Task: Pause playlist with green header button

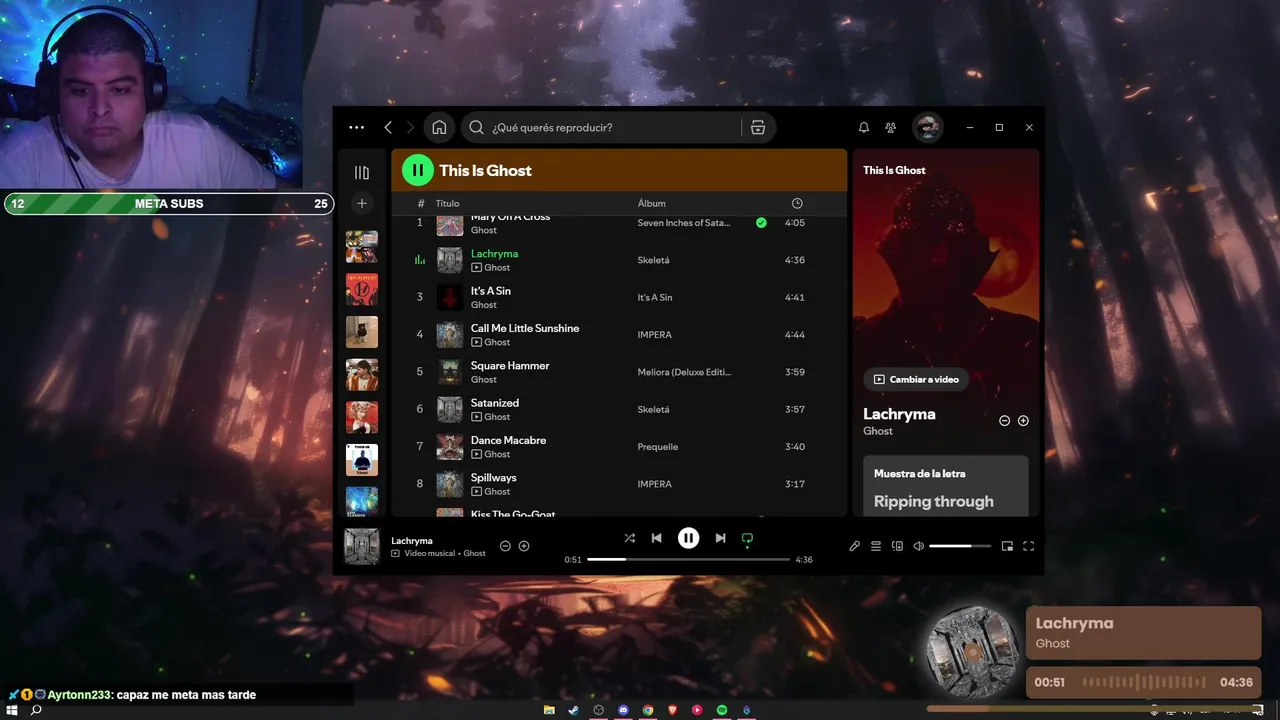Action: click(x=417, y=170)
